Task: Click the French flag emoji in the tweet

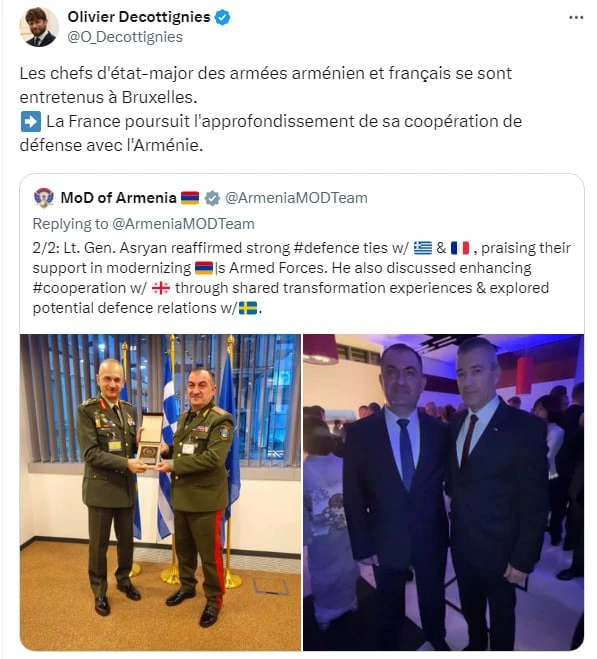Action: pos(460,248)
